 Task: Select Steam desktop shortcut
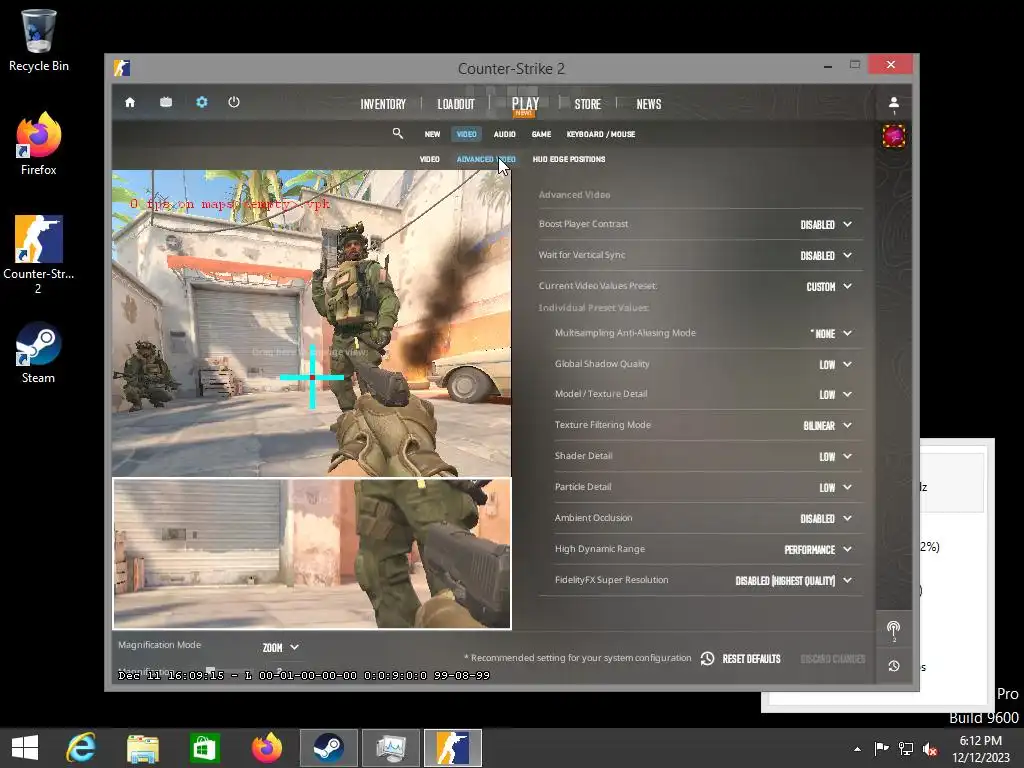point(39,353)
